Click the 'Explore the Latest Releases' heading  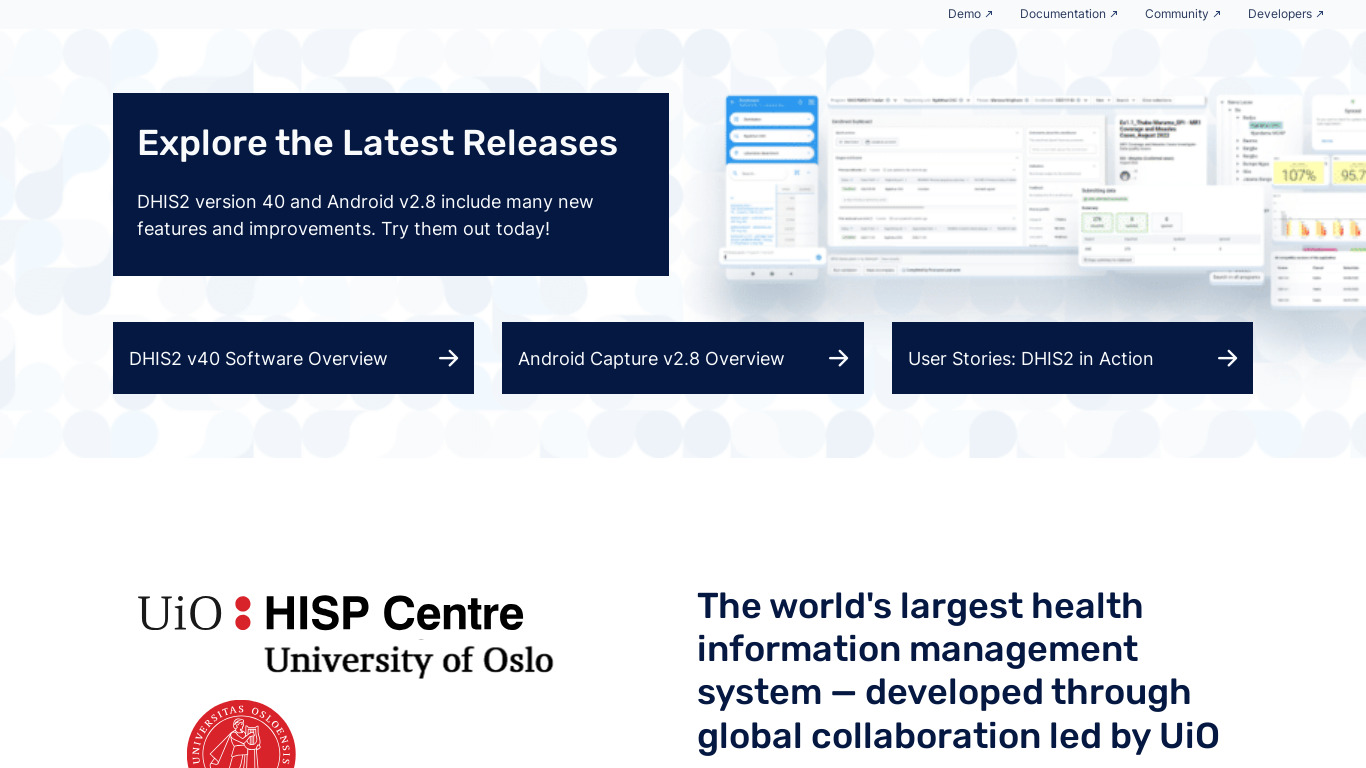(x=377, y=143)
